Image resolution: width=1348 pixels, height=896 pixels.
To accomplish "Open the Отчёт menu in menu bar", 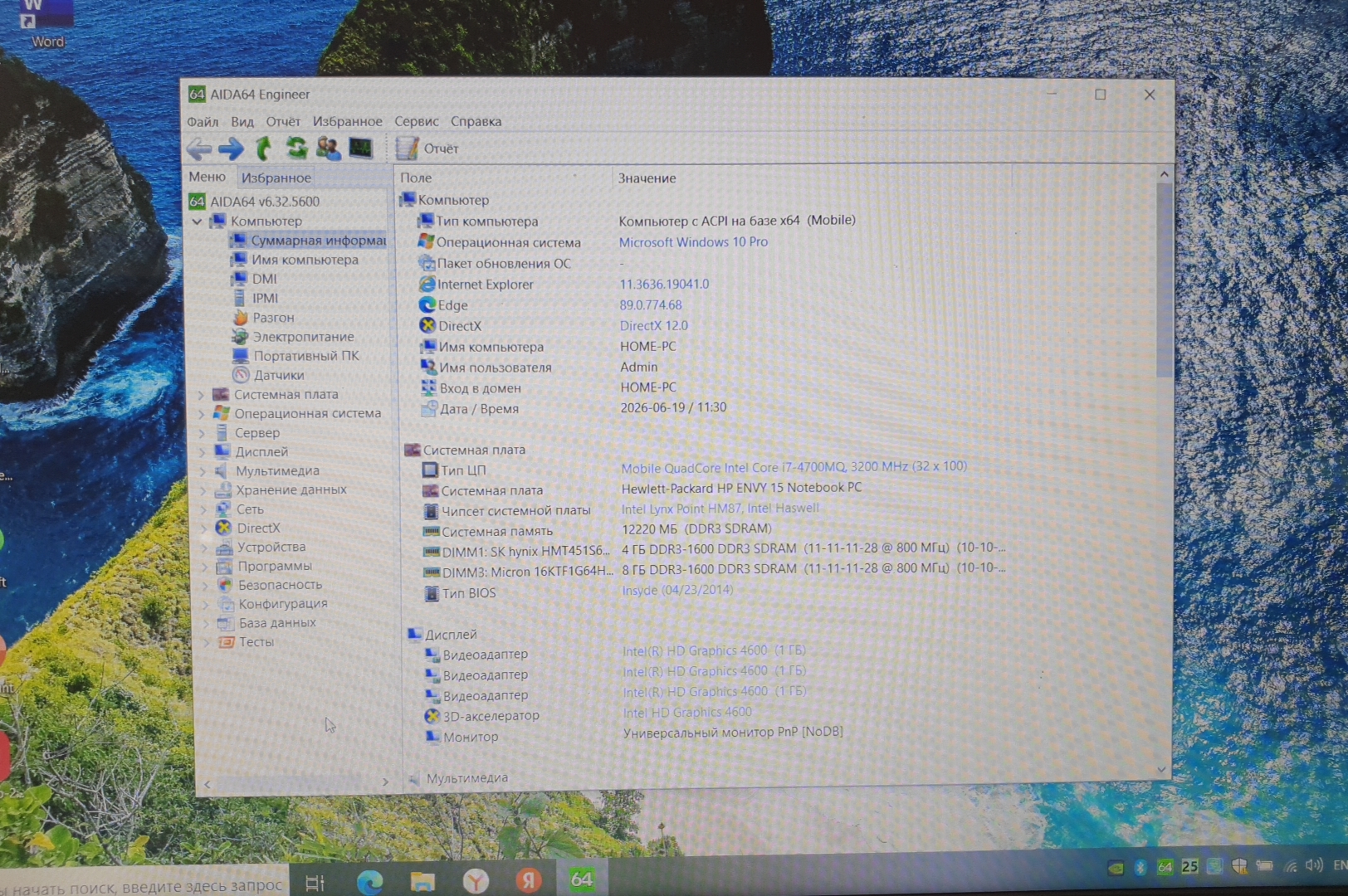I will coord(283,121).
